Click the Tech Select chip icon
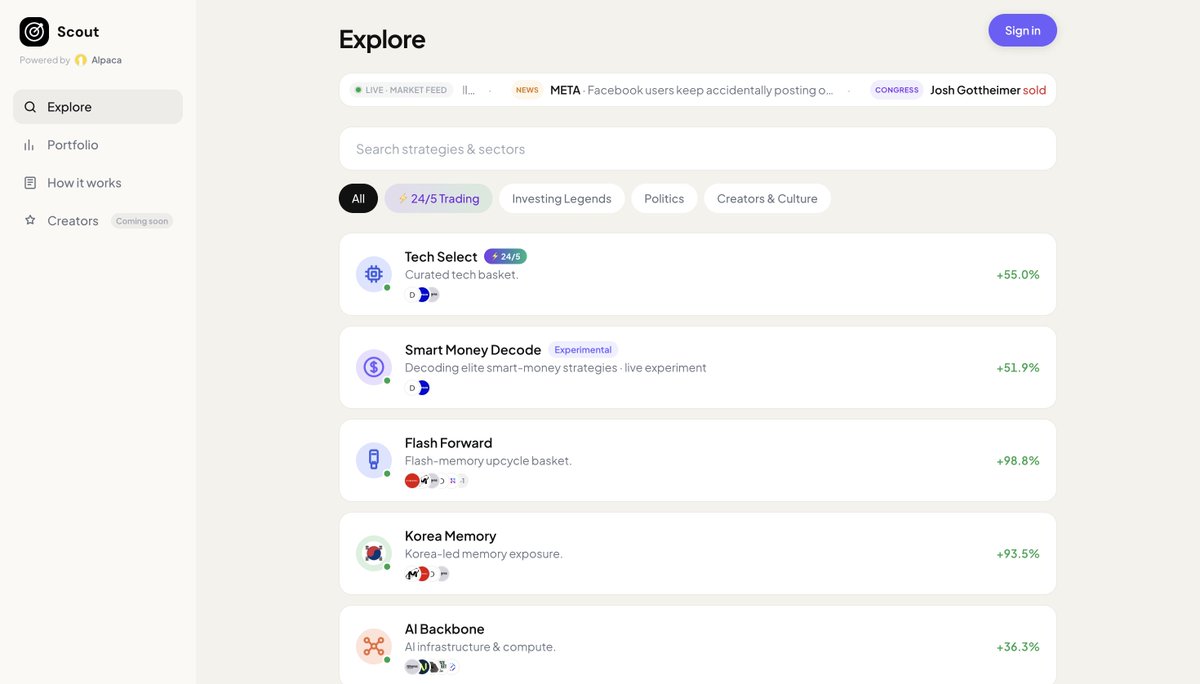Screen dimensions: 1200x684 point(374,274)
